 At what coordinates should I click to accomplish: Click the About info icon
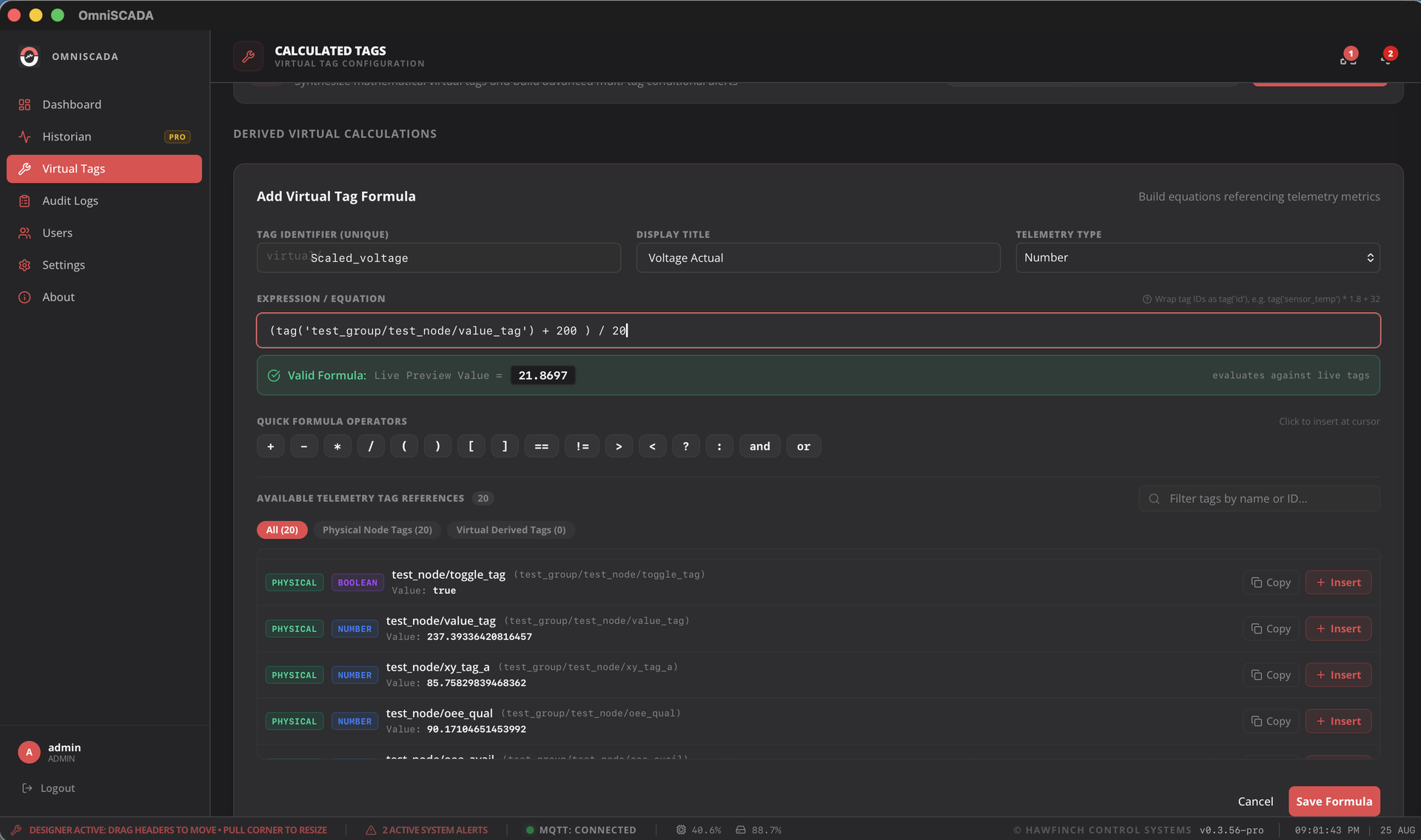pyautogui.click(x=24, y=298)
